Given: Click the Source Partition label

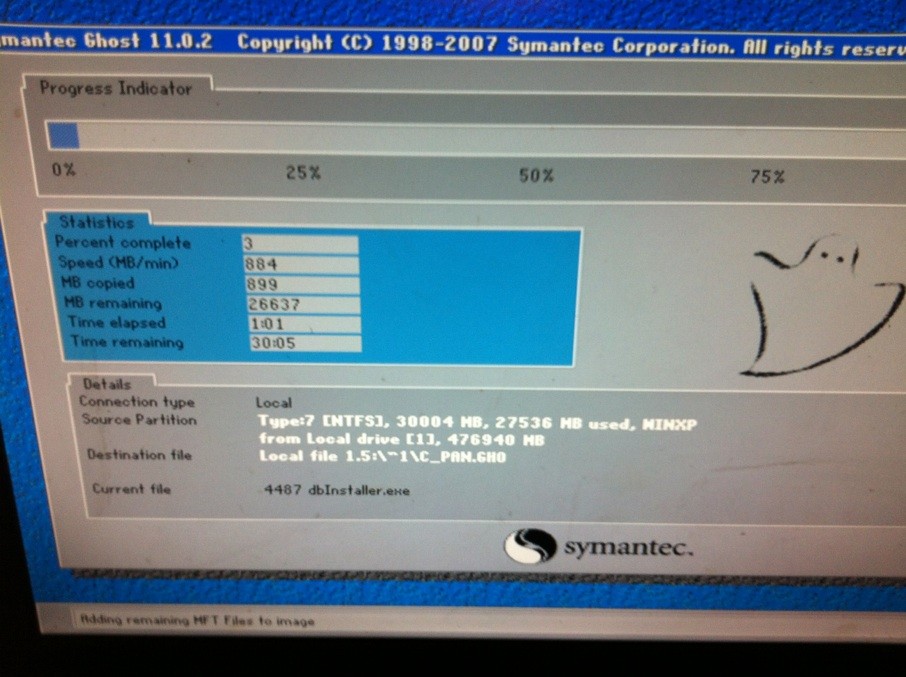Looking at the screenshot, I should click(139, 419).
